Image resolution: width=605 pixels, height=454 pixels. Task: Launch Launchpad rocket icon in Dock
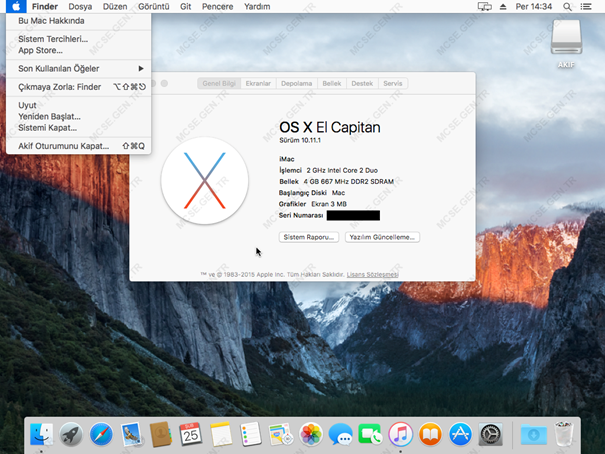pyautogui.click(x=71, y=434)
